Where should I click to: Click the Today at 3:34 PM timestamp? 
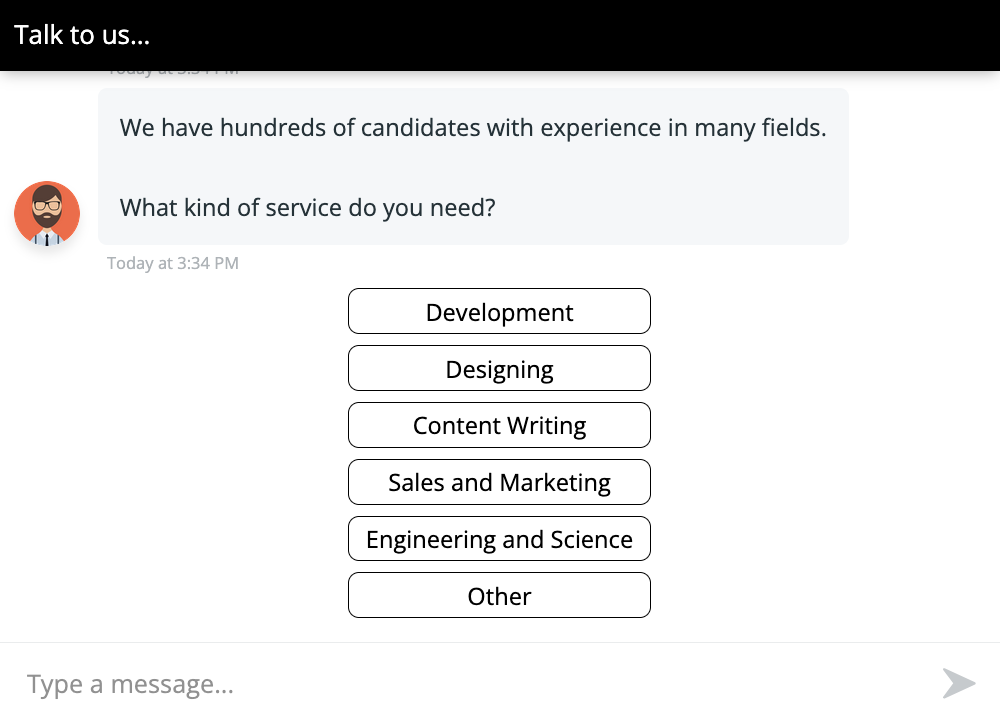point(173,263)
